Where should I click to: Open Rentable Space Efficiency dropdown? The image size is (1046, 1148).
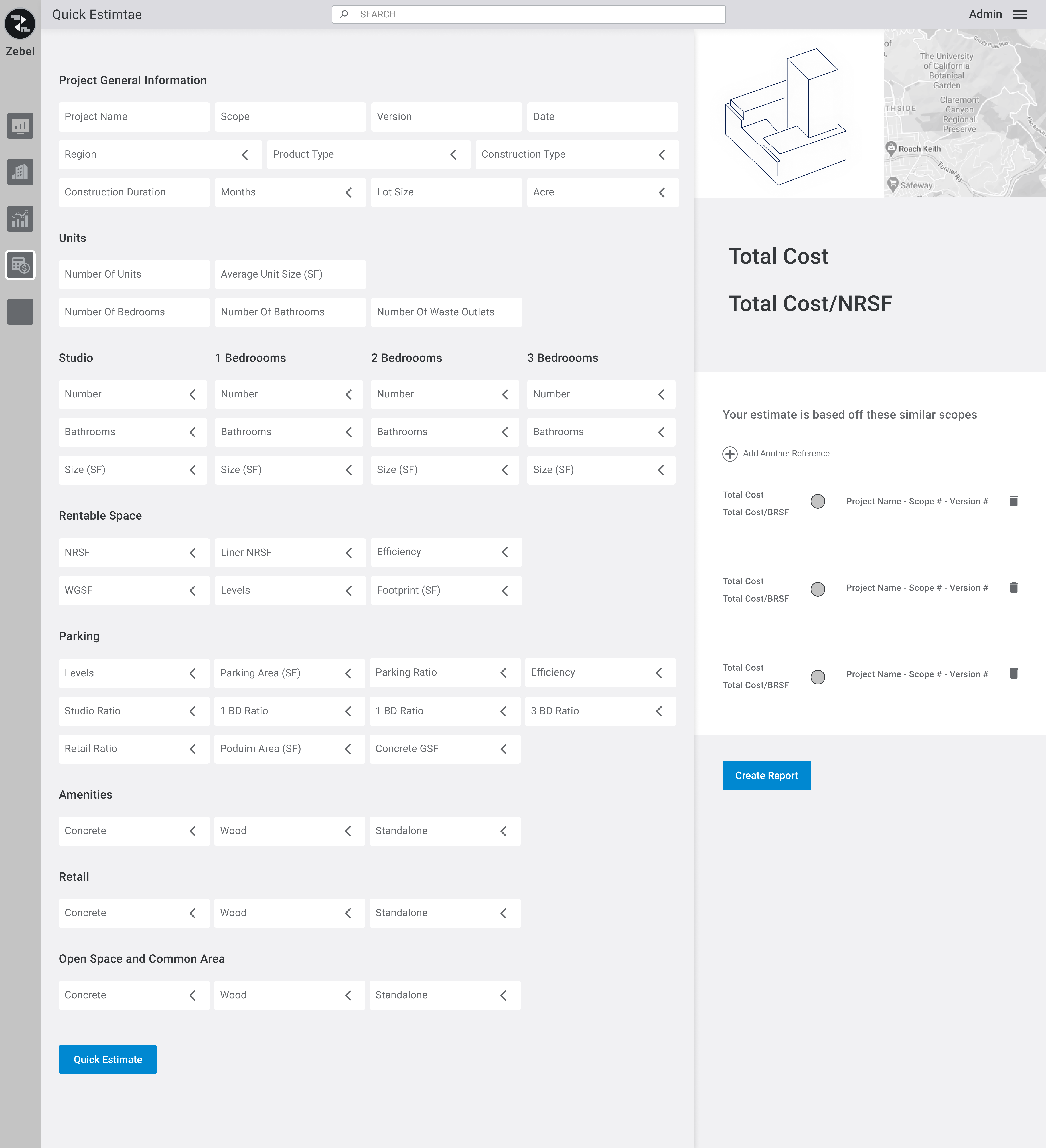coord(446,552)
